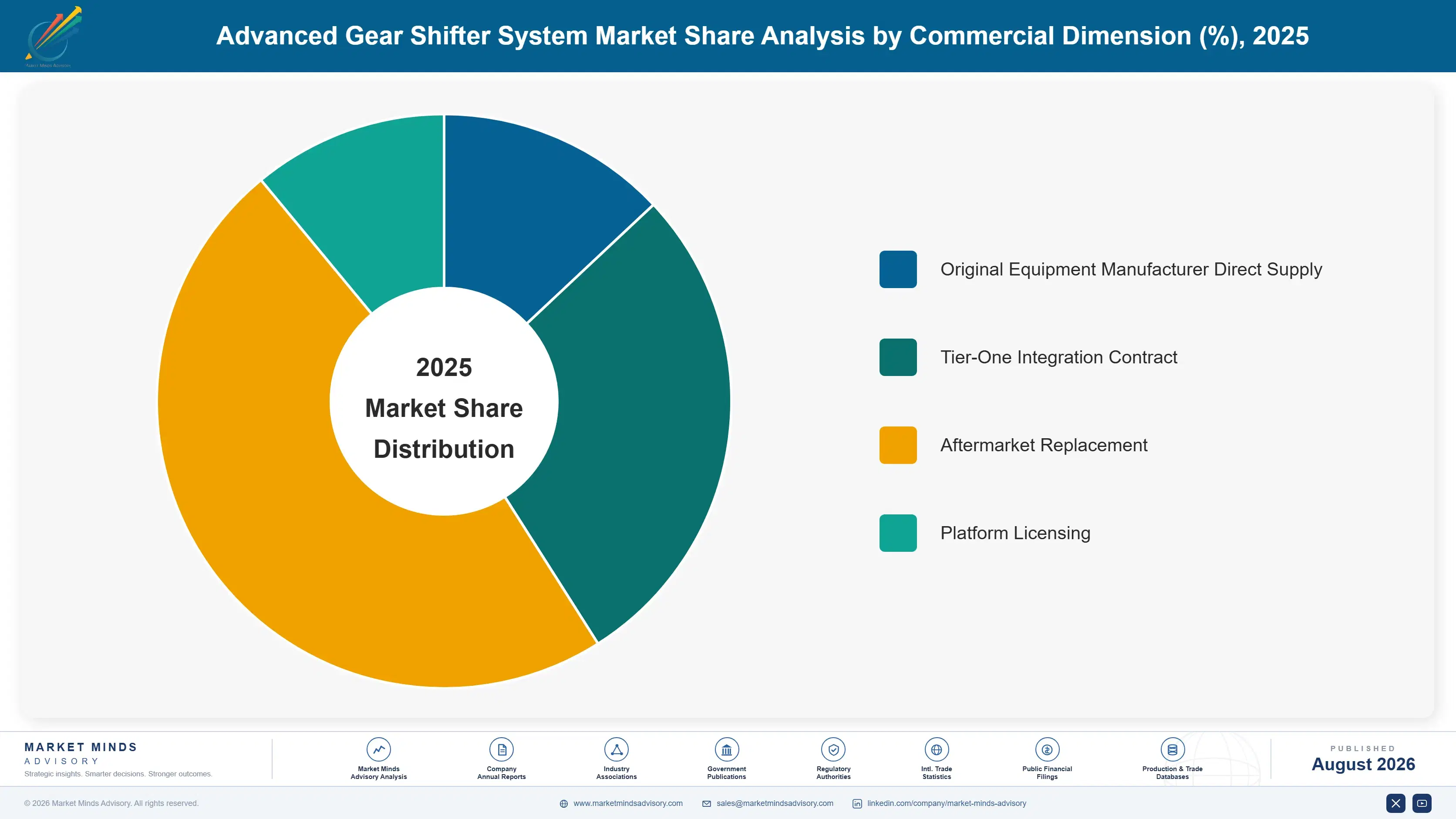1456x819 pixels.
Task: Click the blue OEM Direct Supply legend swatch
Action: (897, 269)
